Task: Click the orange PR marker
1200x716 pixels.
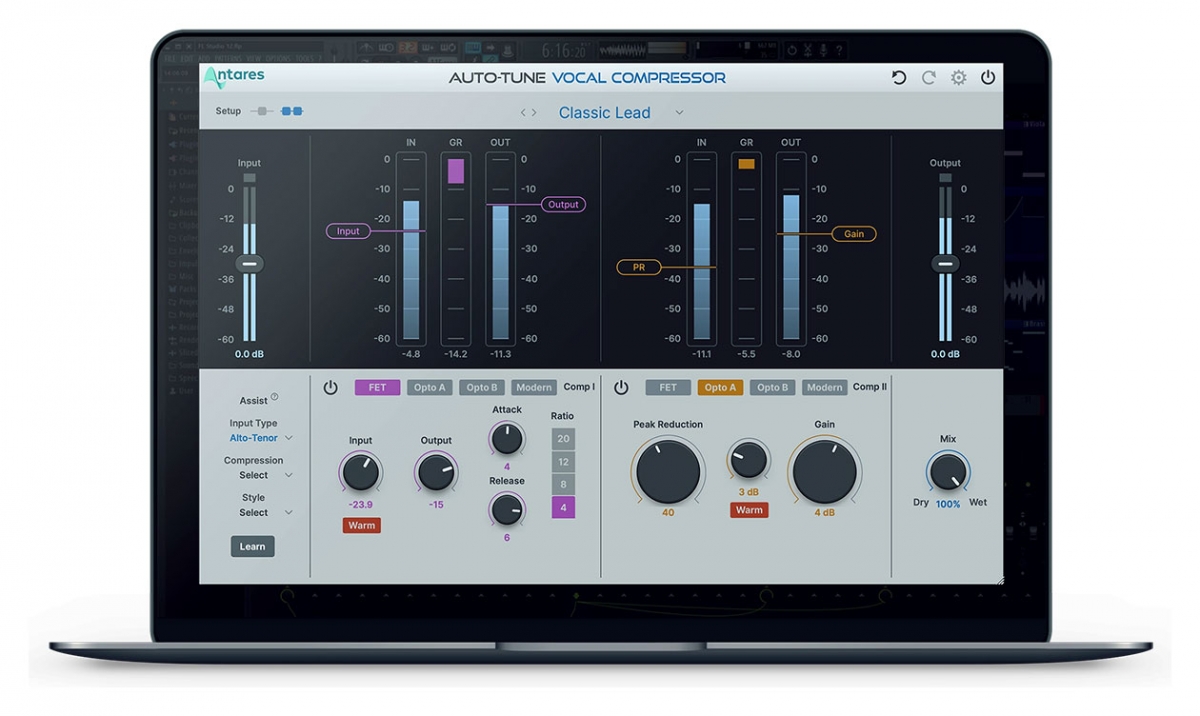Action: [x=638, y=267]
